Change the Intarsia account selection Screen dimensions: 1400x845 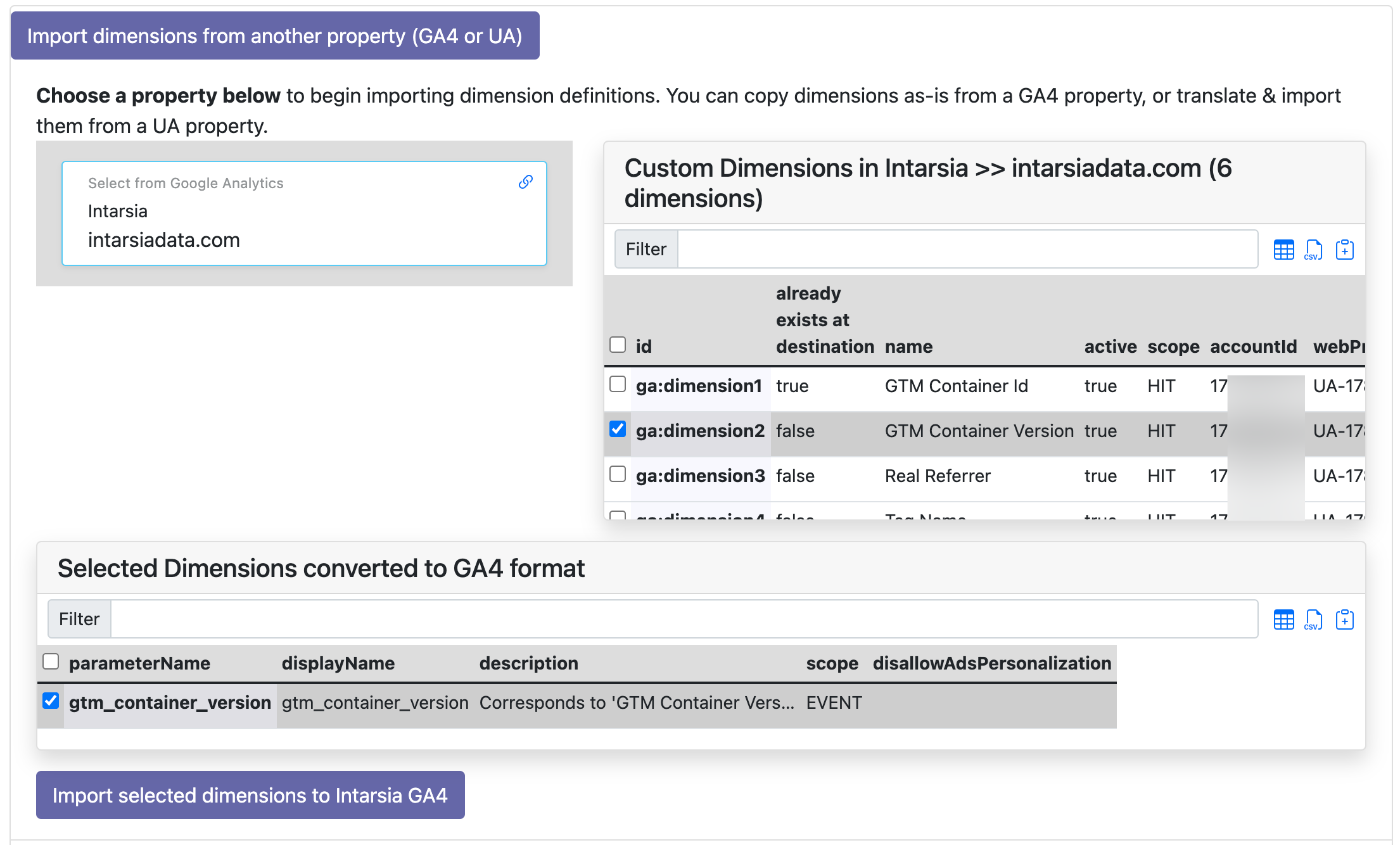point(118,211)
